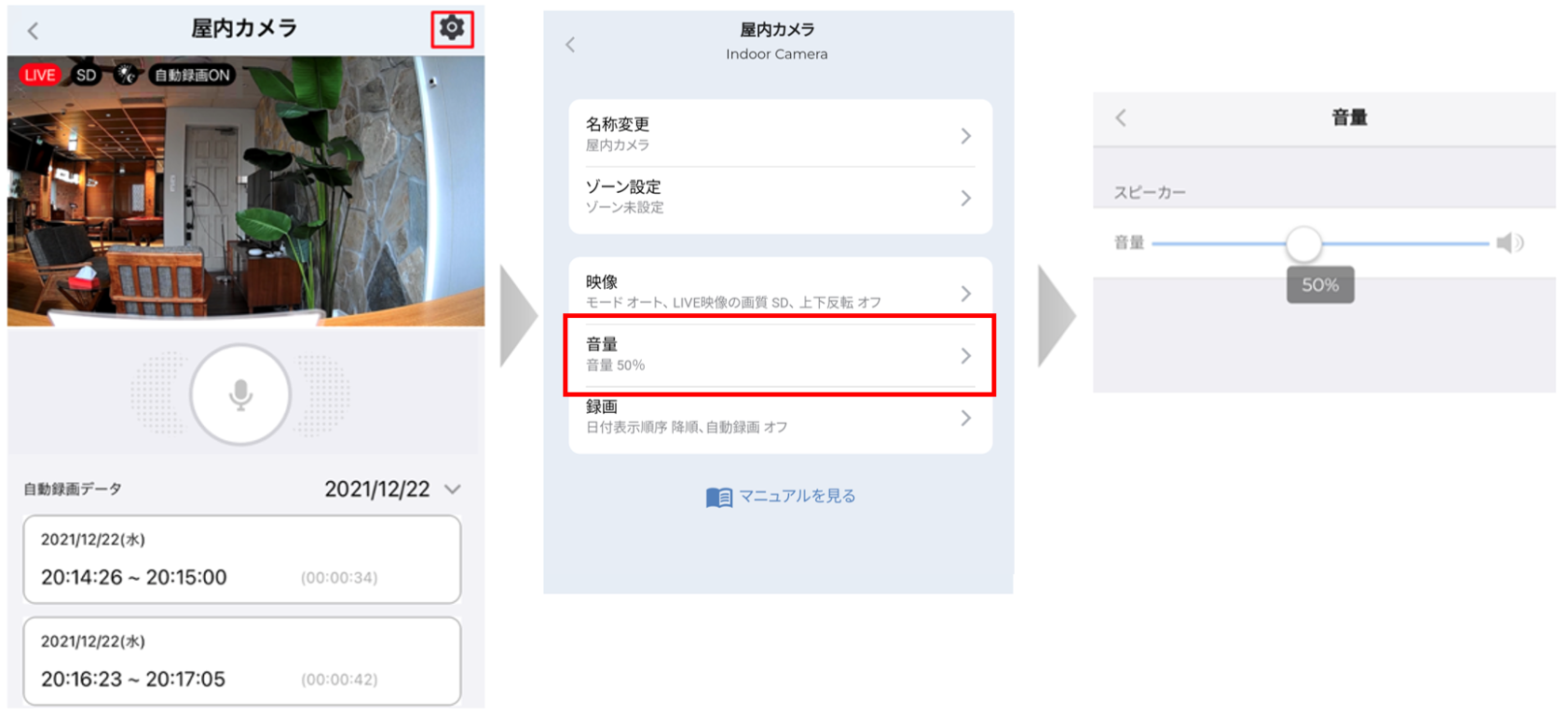1568x715 pixels.
Task: Open 名称変更 via its chevron arrow
Action: point(966,136)
